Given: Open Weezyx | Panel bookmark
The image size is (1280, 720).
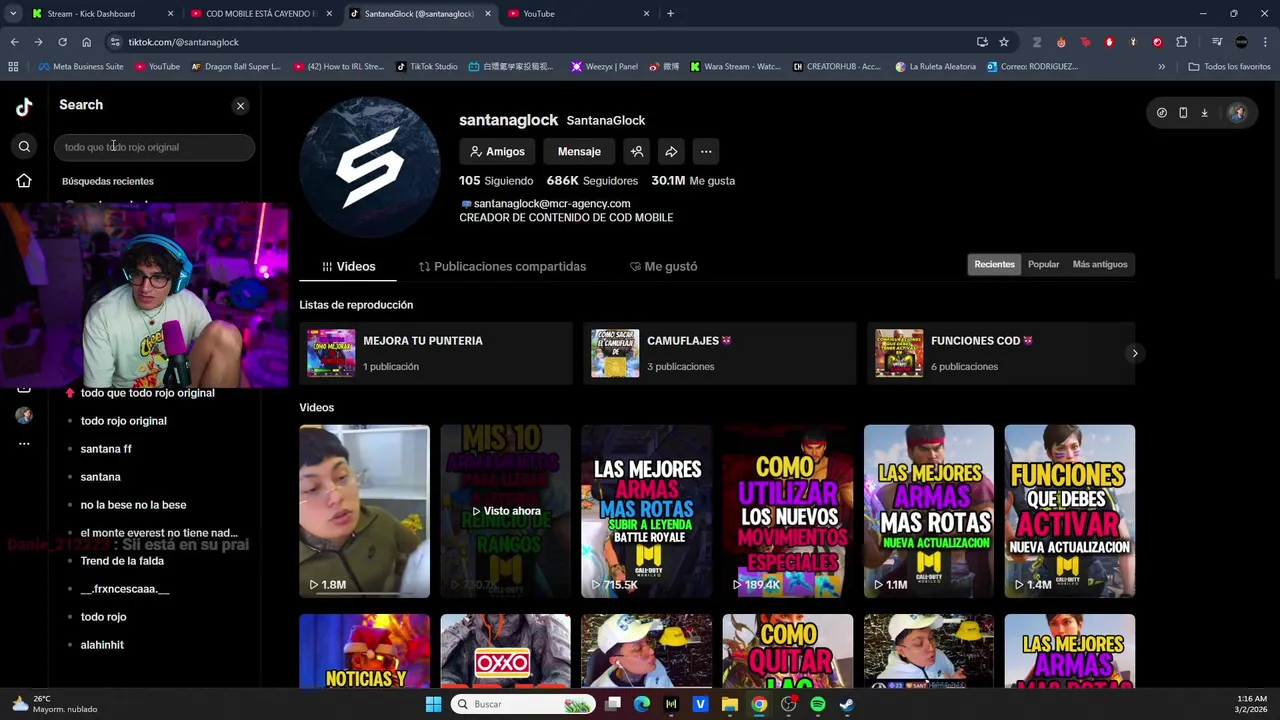Looking at the screenshot, I should pyautogui.click(x=604, y=66).
